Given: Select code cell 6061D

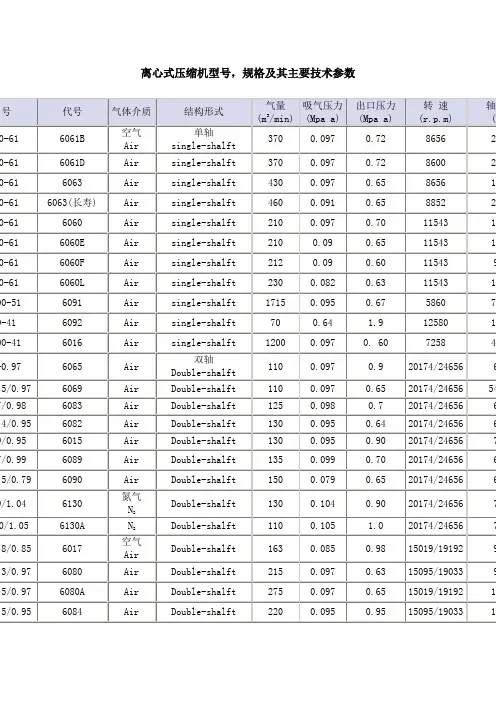Looking at the screenshot, I should (x=73, y=163).
